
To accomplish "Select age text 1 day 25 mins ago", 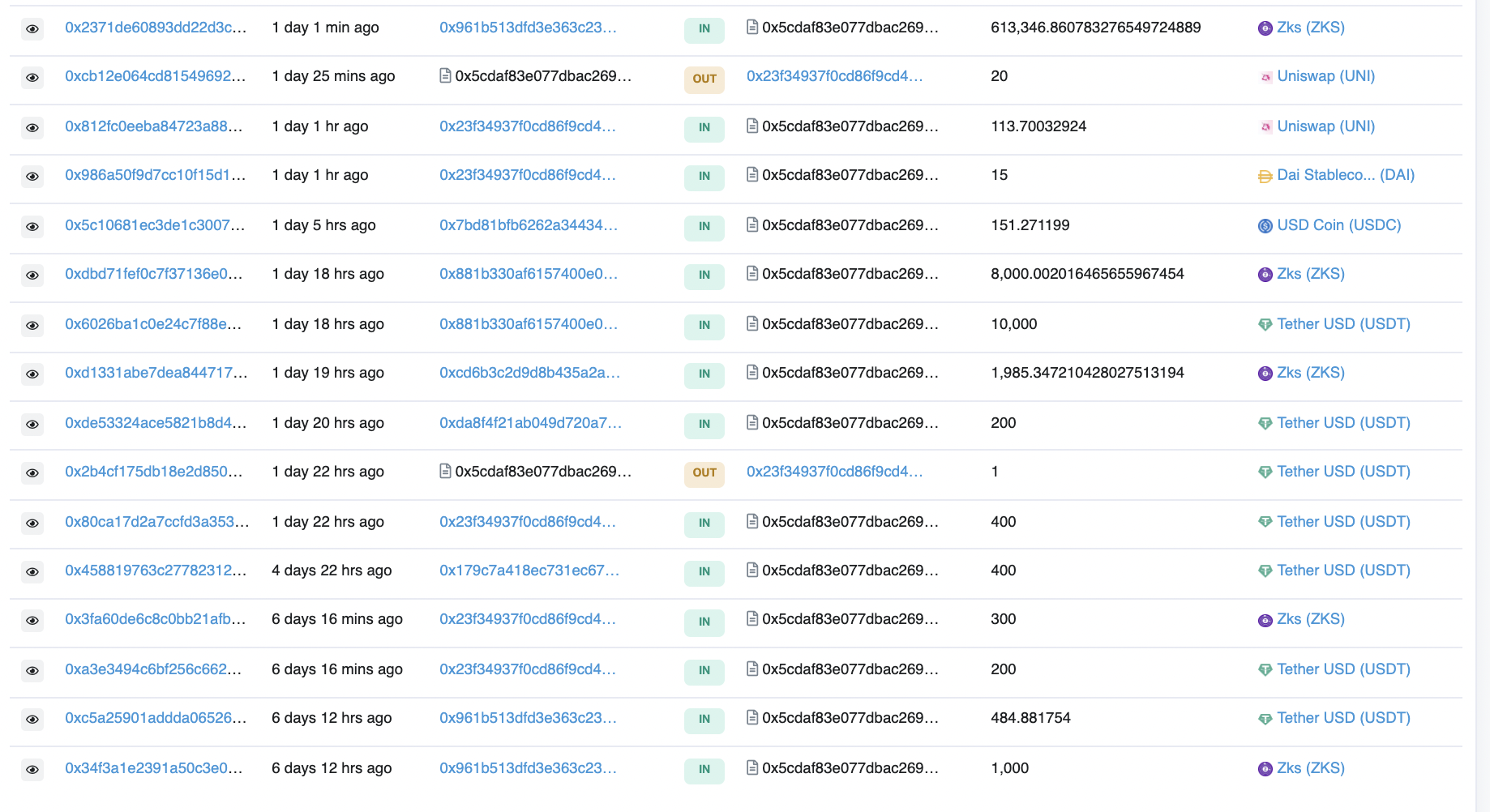I will pos(334,76).
